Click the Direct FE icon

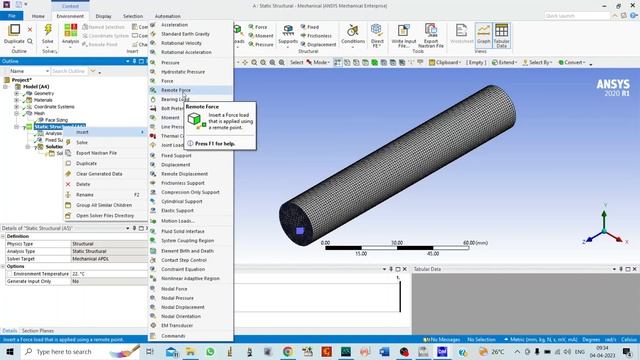pyautogui.click(x=376, y=30)
